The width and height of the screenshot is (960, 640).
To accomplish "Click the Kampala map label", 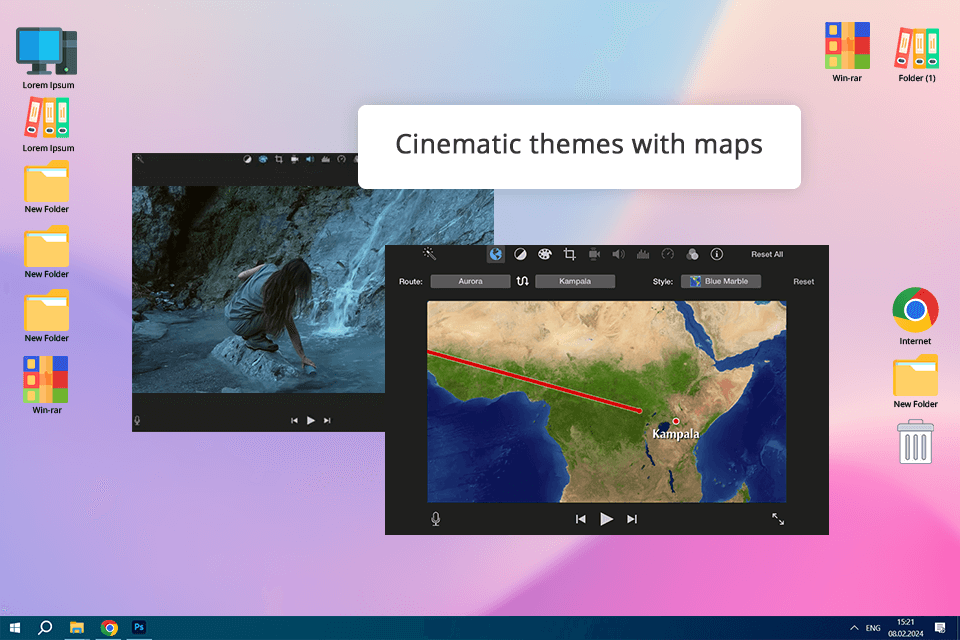I will (675, 434).
